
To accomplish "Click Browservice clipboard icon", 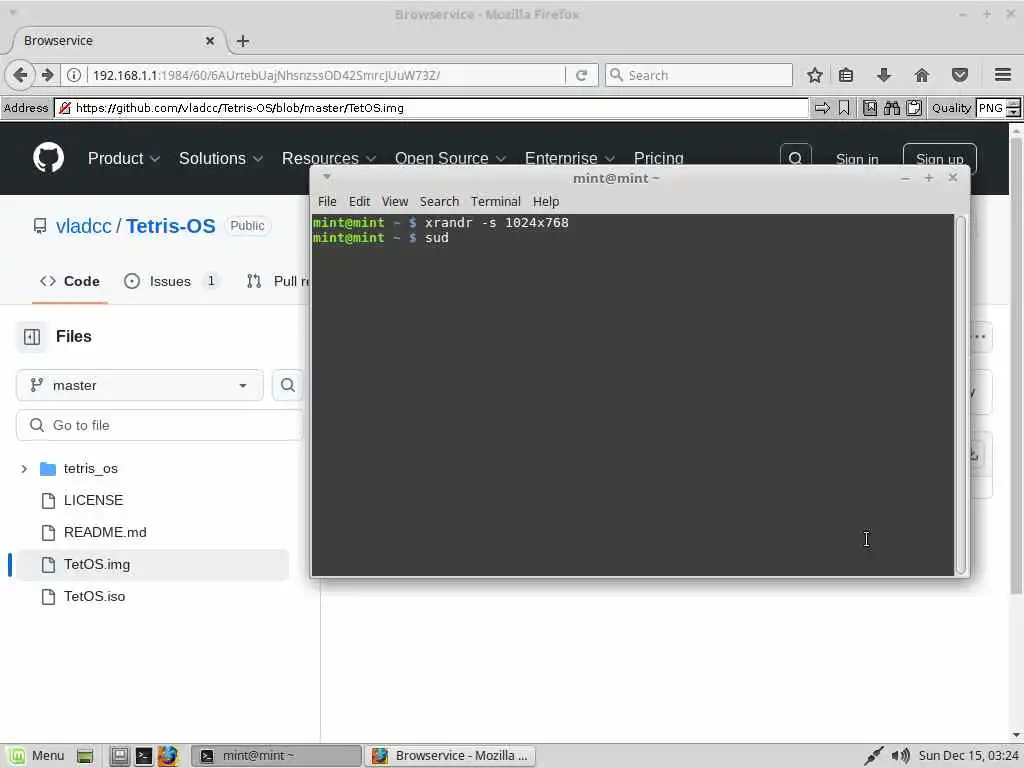I will [914, 108].
